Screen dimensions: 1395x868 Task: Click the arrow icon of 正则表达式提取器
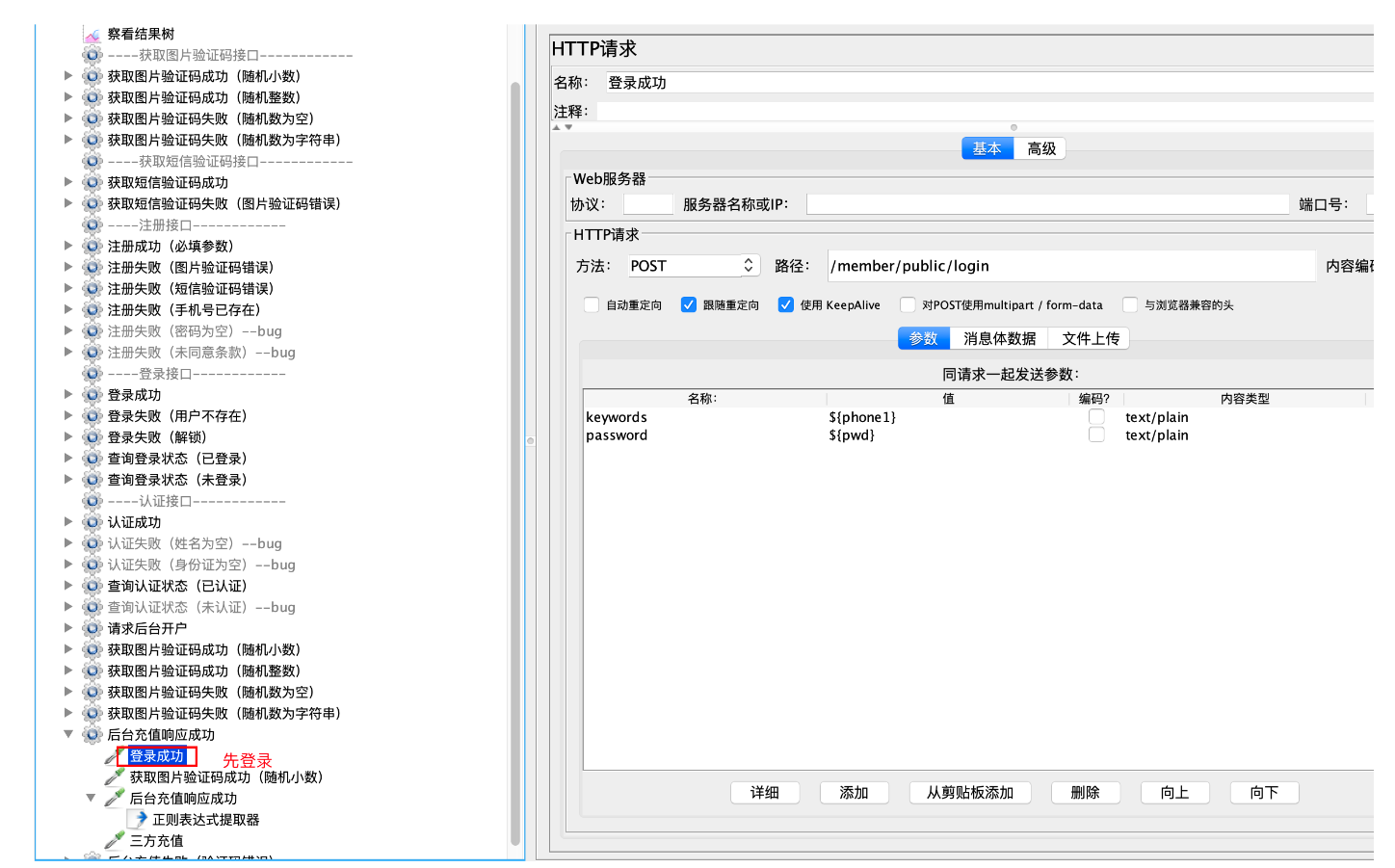(x=139, y=819)
